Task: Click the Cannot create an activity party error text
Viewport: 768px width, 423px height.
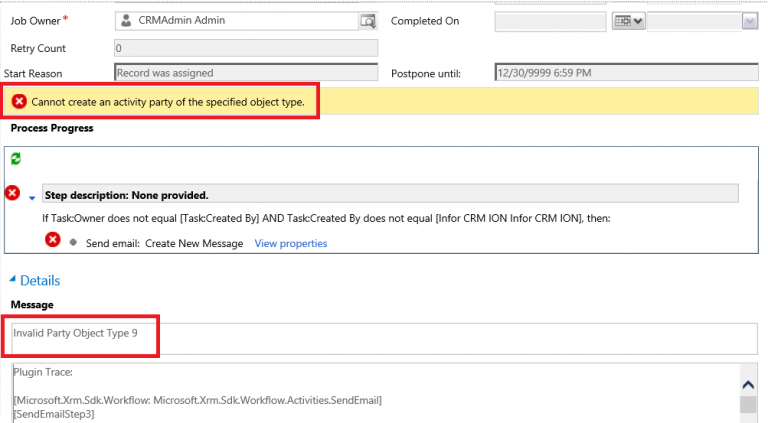Action: [168, 102]
